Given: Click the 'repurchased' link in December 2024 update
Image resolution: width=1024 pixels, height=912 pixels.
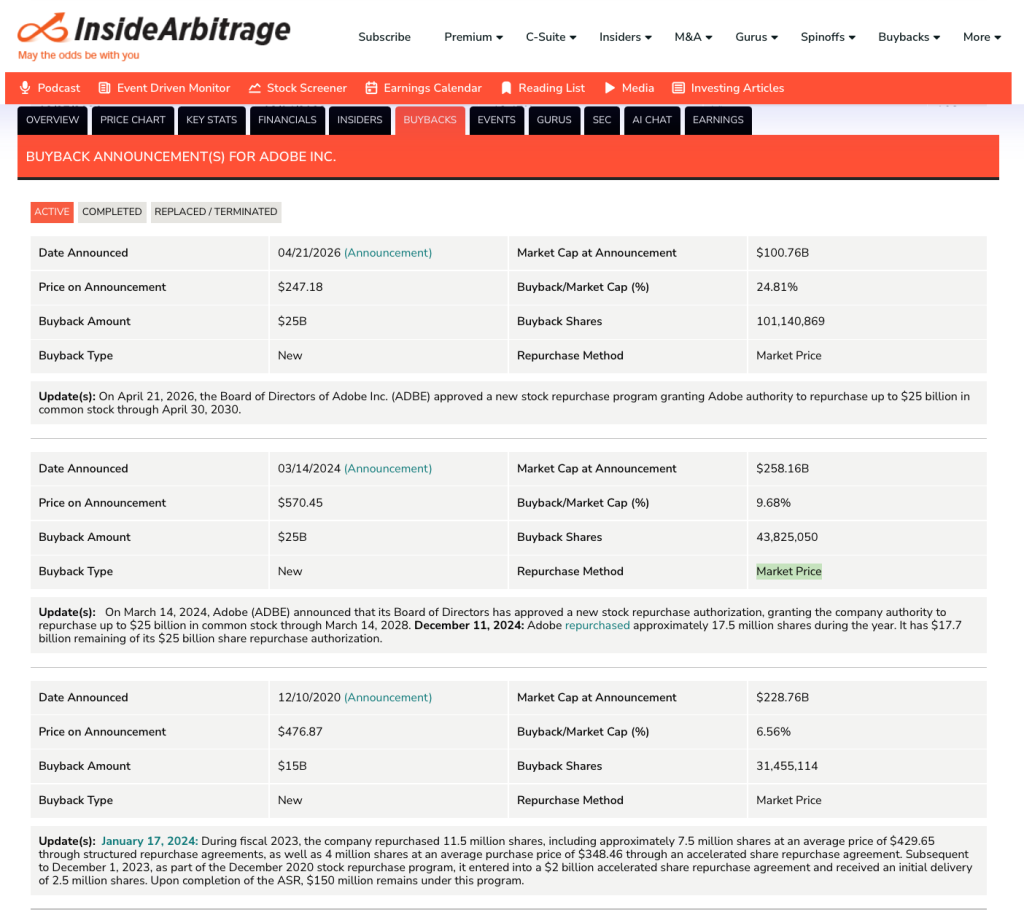Looking at the screenshot, I should pyautogui.click(x=597, y=625).
